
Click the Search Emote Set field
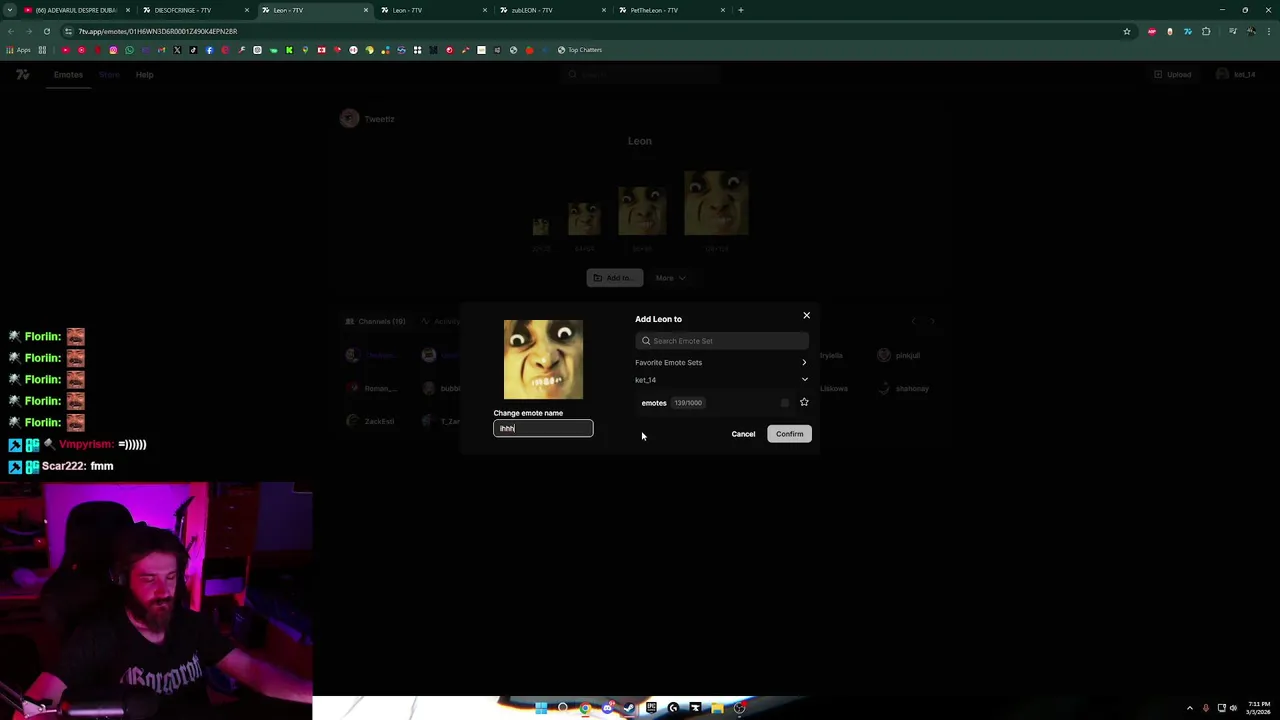(x=722, y=341)
